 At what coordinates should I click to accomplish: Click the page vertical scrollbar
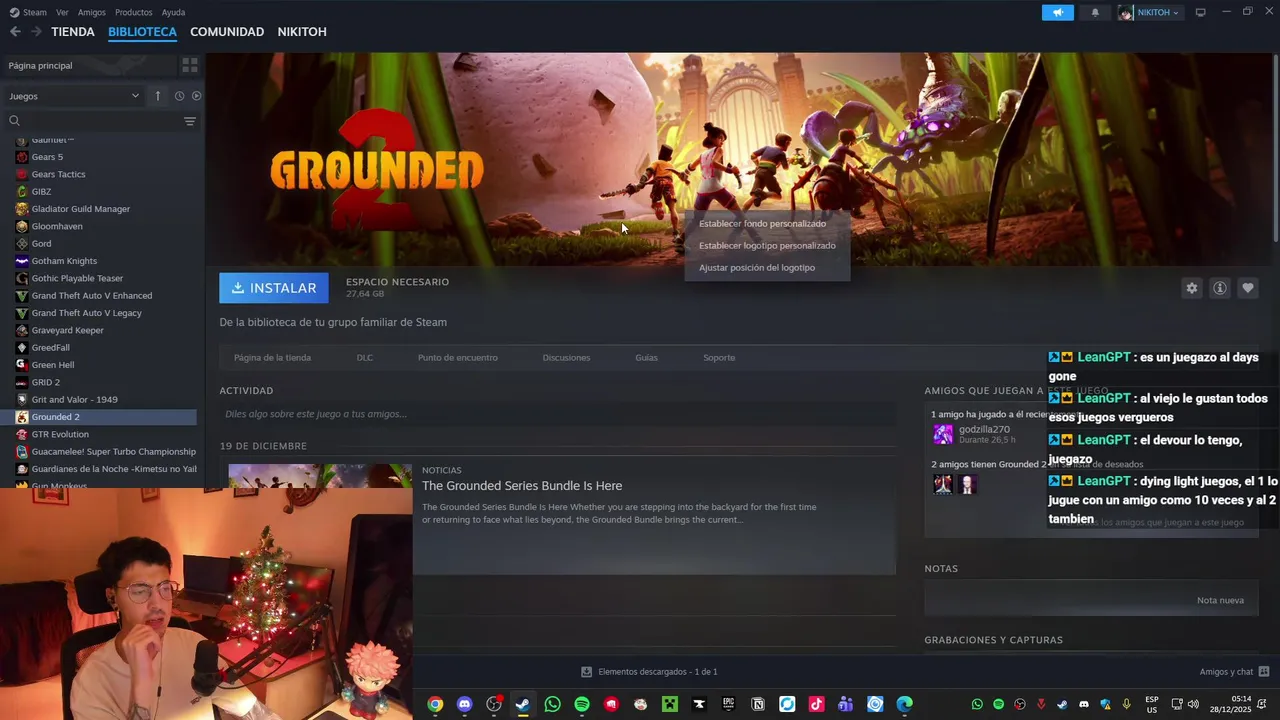coord(1275,148)
